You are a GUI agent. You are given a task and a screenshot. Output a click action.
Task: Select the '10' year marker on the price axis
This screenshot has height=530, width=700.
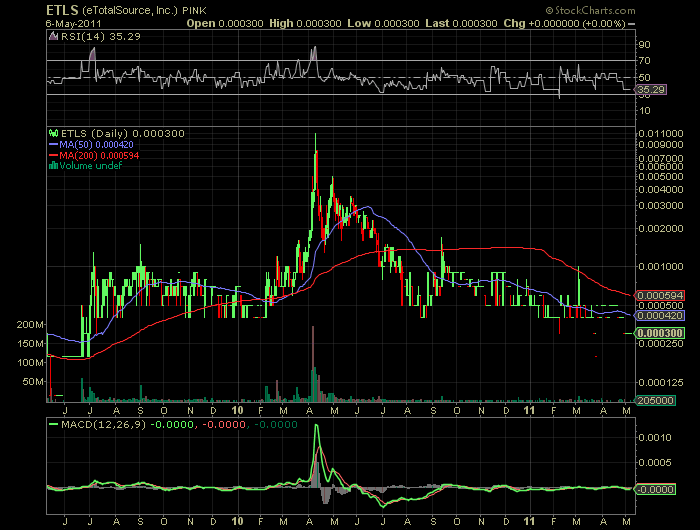click(237, 410)
